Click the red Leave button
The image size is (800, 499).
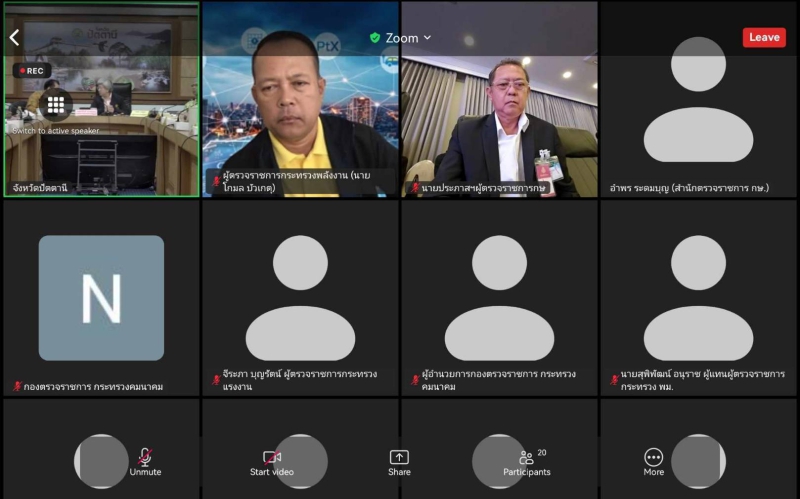pyautogui.click(x=764, y=37)
